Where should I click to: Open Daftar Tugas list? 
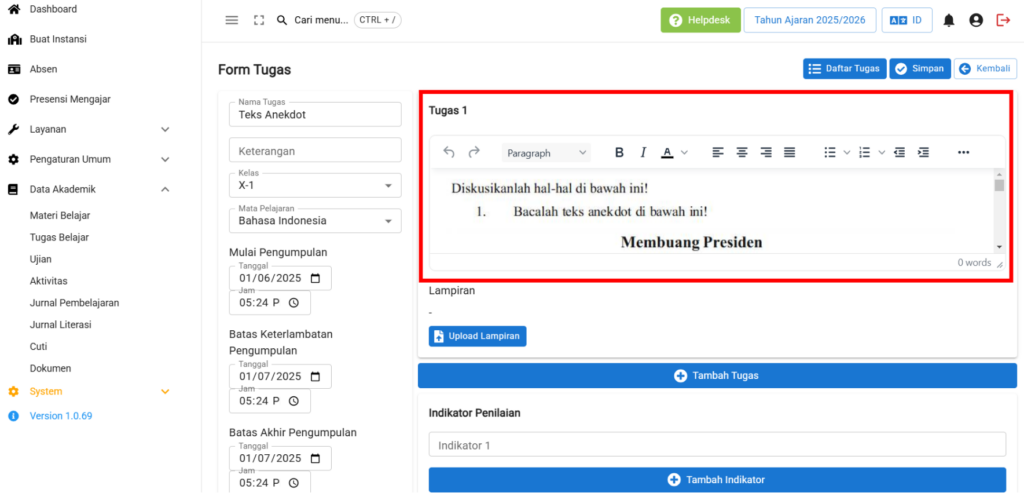click(x=845, y=69)
